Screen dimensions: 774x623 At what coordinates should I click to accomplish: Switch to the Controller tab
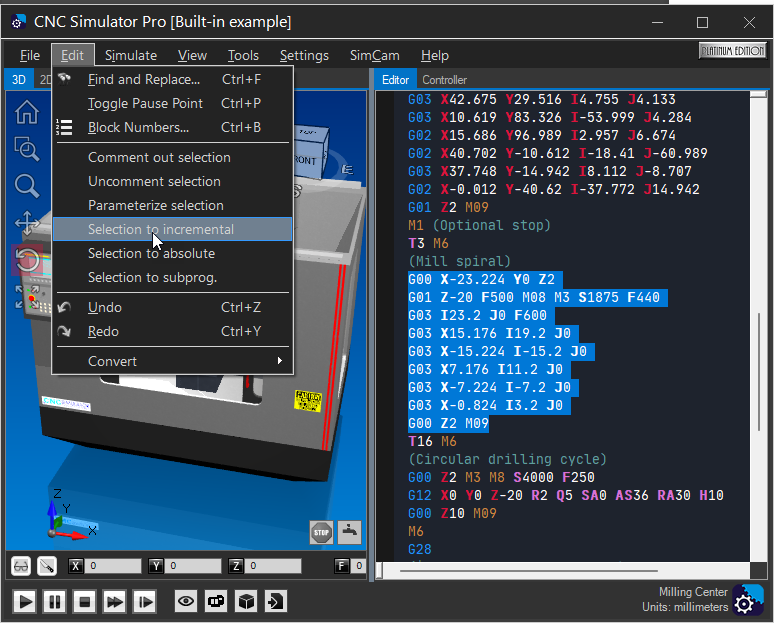coord(444,80)
